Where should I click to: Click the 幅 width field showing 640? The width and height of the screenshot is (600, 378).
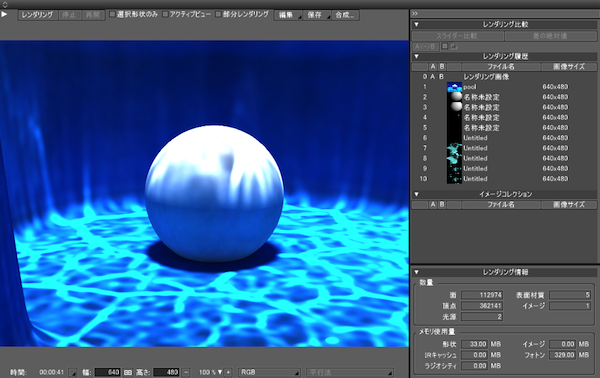108,372
